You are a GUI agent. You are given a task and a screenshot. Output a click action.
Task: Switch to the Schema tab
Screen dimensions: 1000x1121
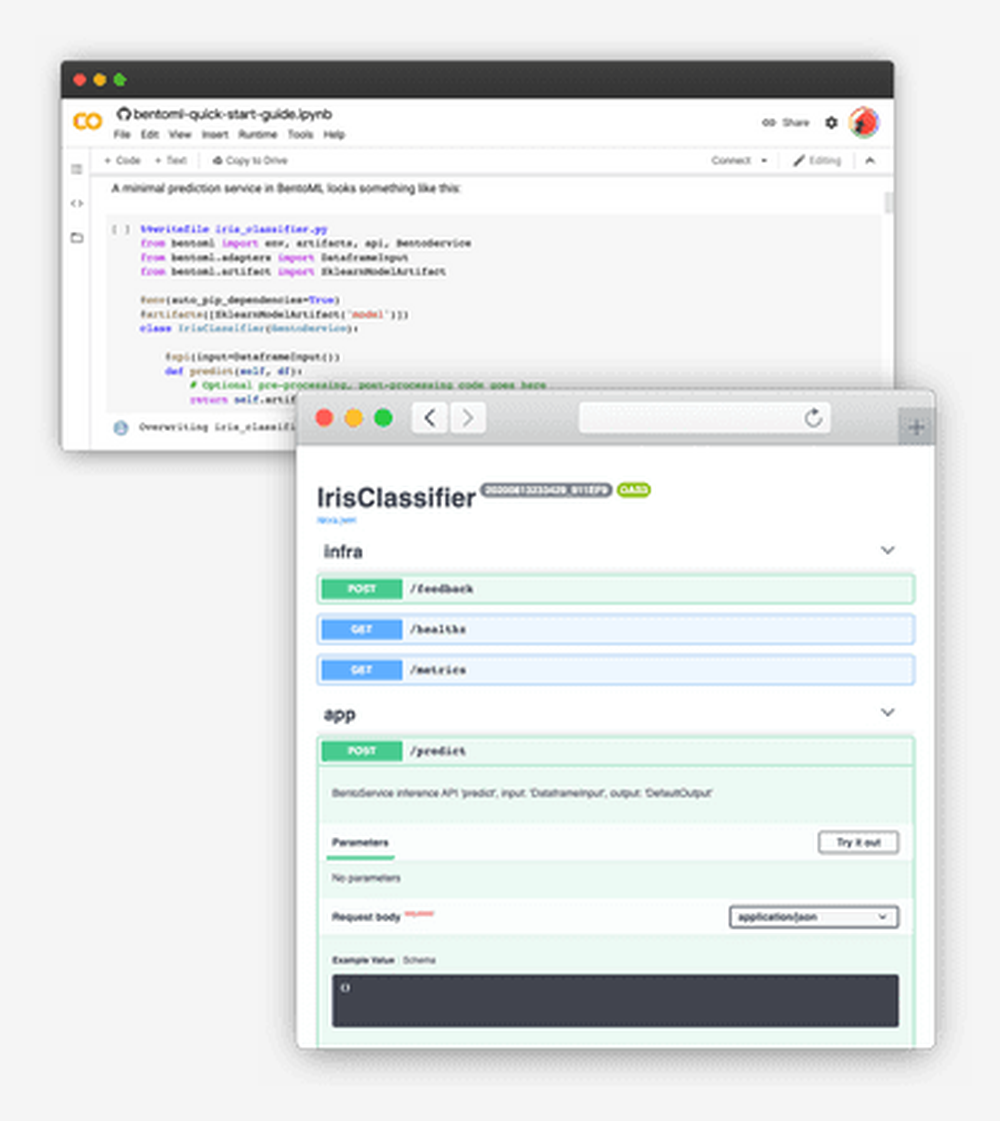click(419, 960)
